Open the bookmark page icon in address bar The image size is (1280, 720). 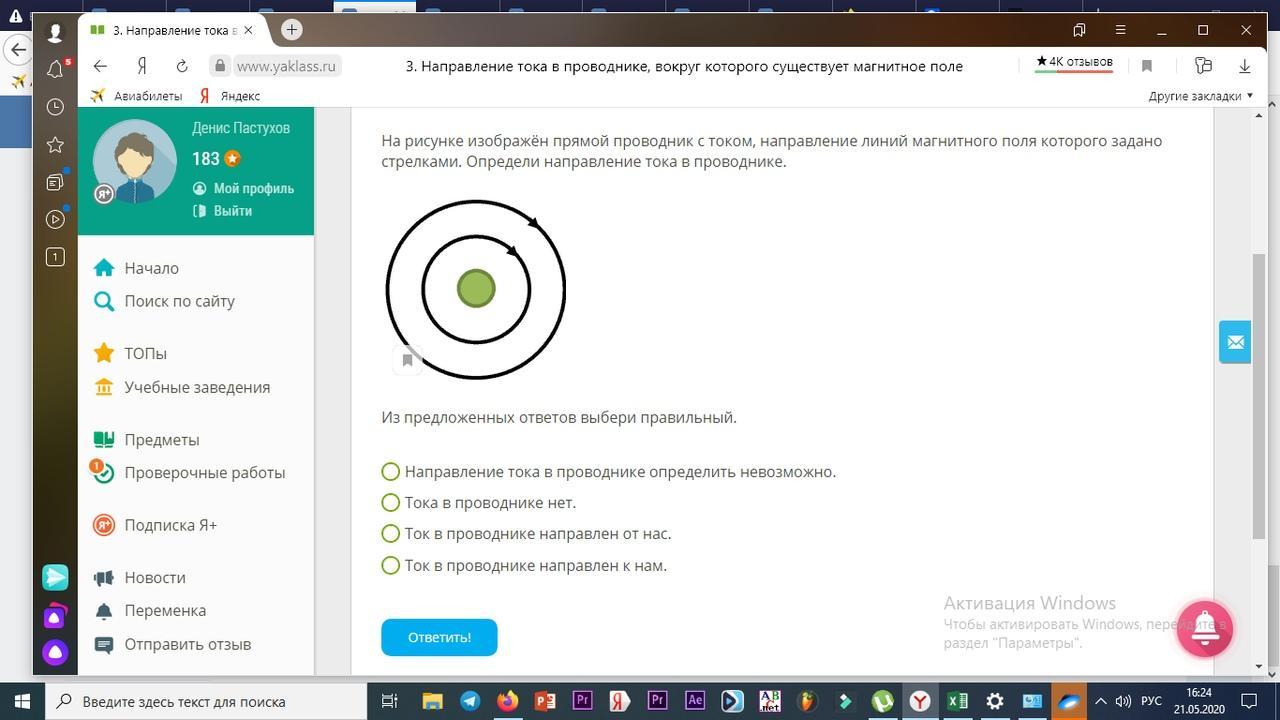tap(1147, 66)
